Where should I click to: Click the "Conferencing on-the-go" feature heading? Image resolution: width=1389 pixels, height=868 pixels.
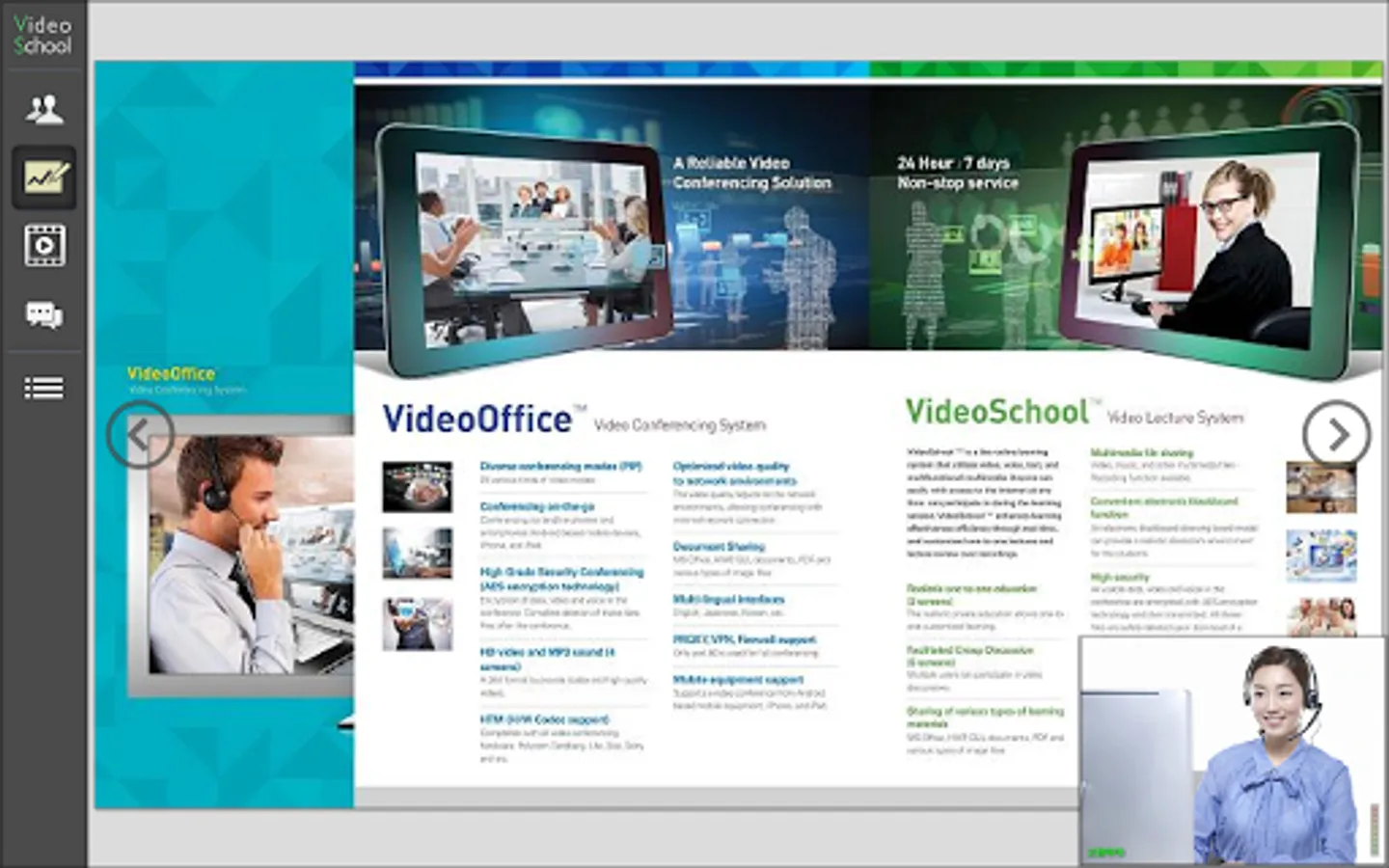[537, 506]
